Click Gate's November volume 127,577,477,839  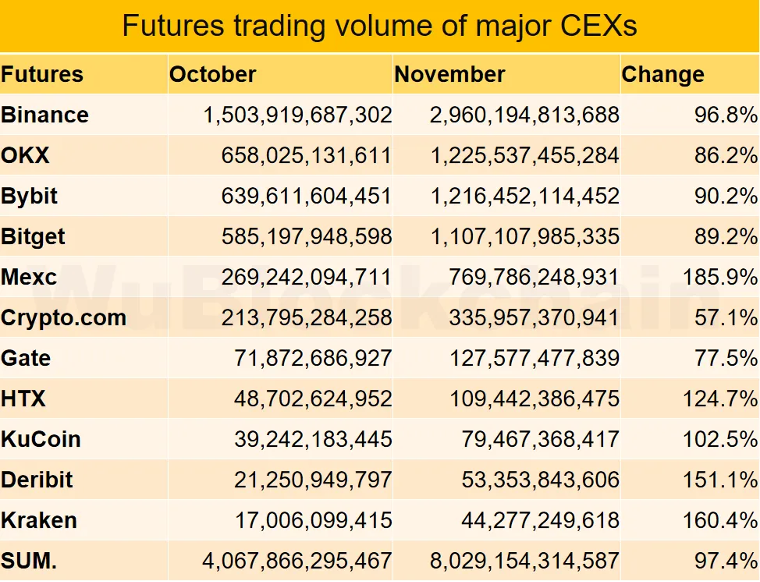[x=535, y=359]
